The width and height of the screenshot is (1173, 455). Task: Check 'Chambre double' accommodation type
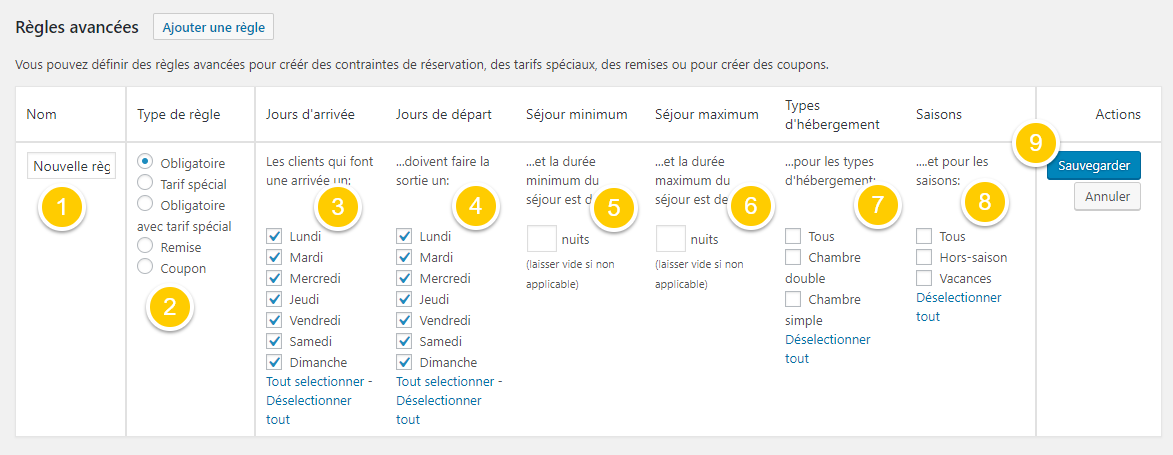(793, 258)
